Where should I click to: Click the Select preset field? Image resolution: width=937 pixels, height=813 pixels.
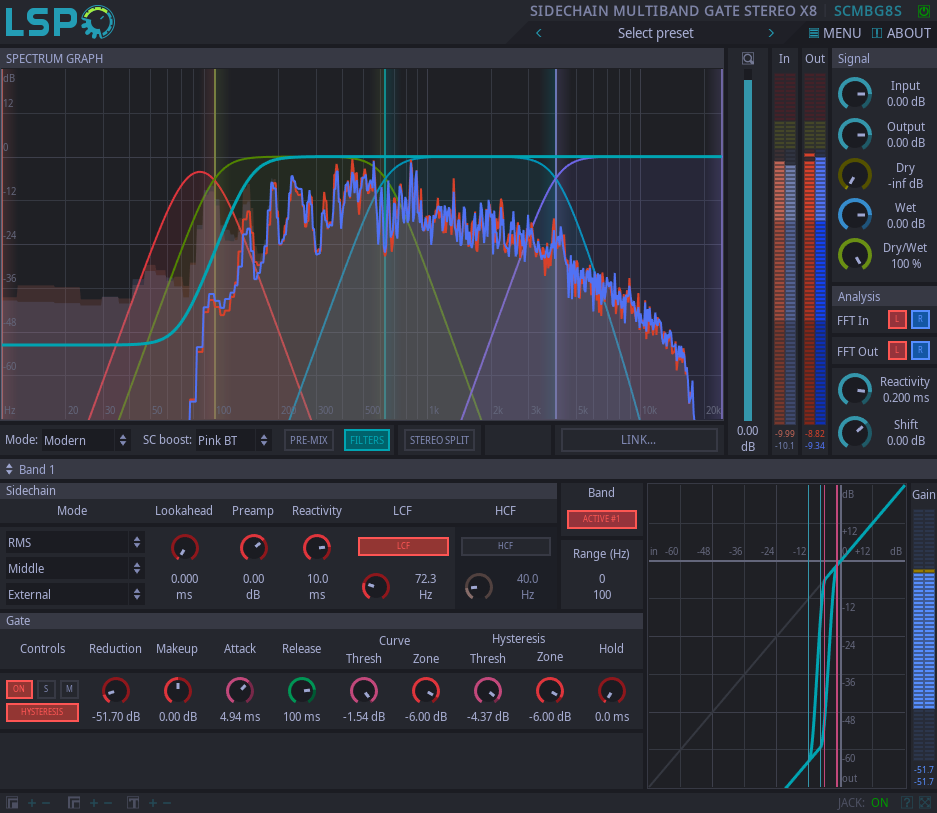click(655, 33)
